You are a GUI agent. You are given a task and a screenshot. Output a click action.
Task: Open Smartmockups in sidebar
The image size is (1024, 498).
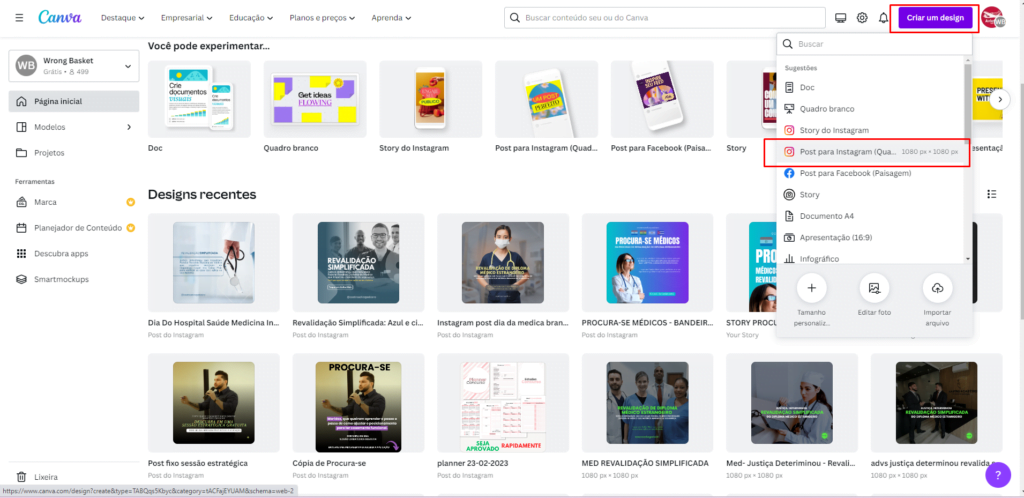click(x=74, y=279)
